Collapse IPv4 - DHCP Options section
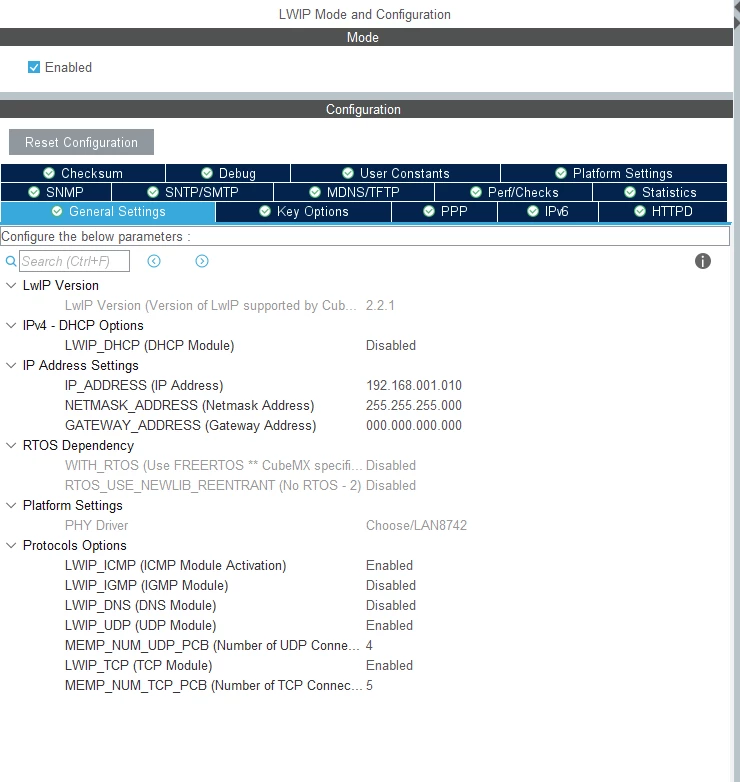Viewport: 740px width, 782px height. click(x=10, y=325)
